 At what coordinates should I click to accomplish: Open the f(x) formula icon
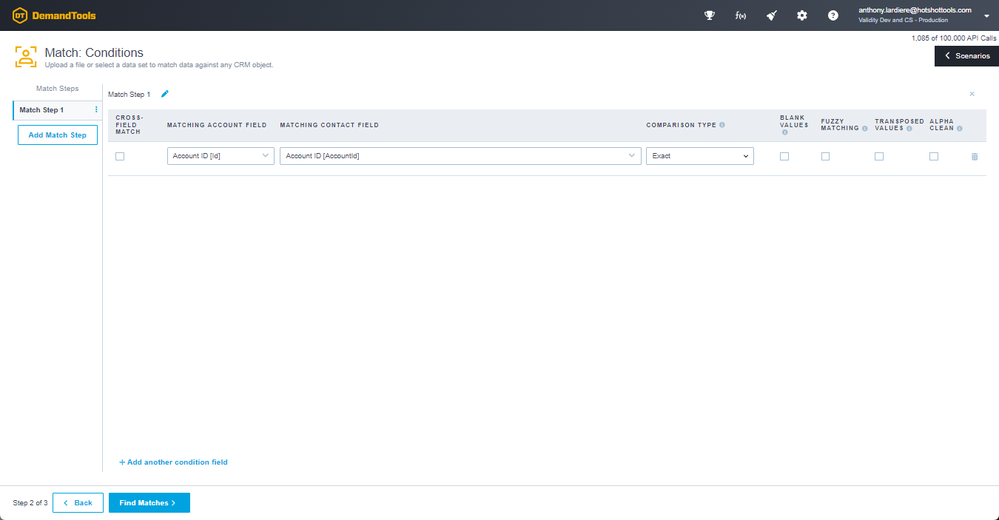coord(741,15)
